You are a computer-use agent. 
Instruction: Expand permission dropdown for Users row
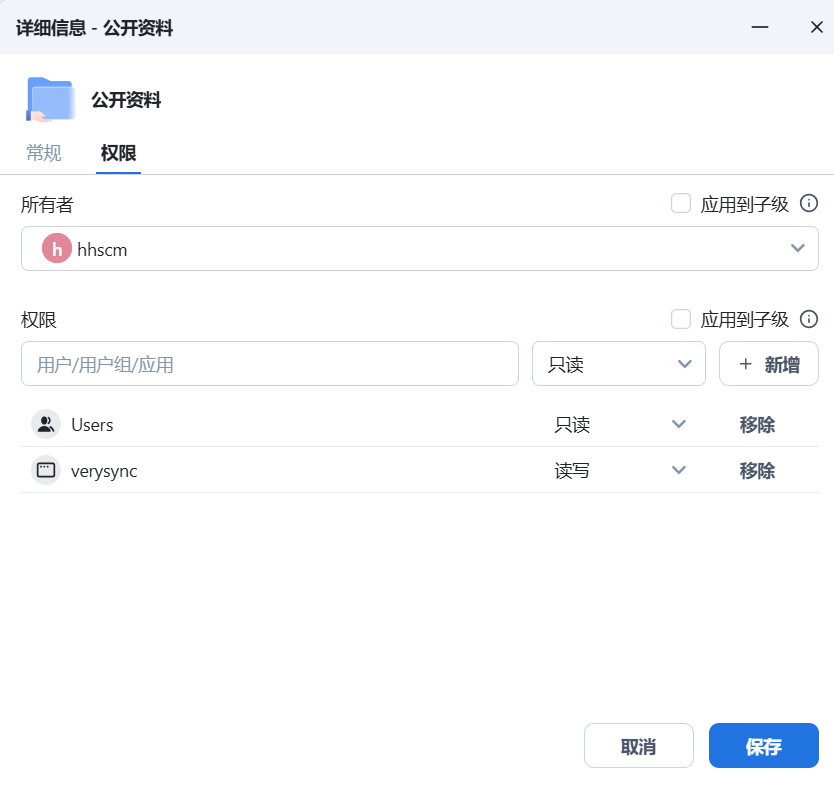coord(678,424)
